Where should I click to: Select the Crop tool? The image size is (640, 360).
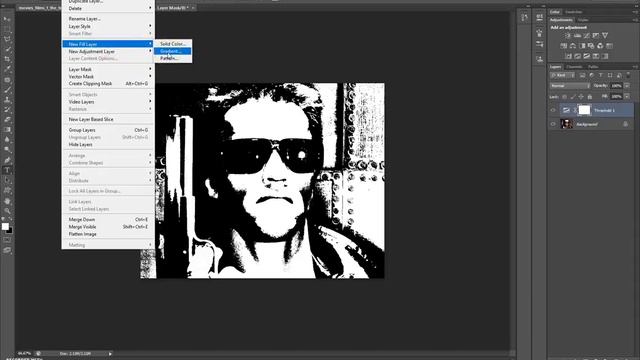tap(7, 59)
